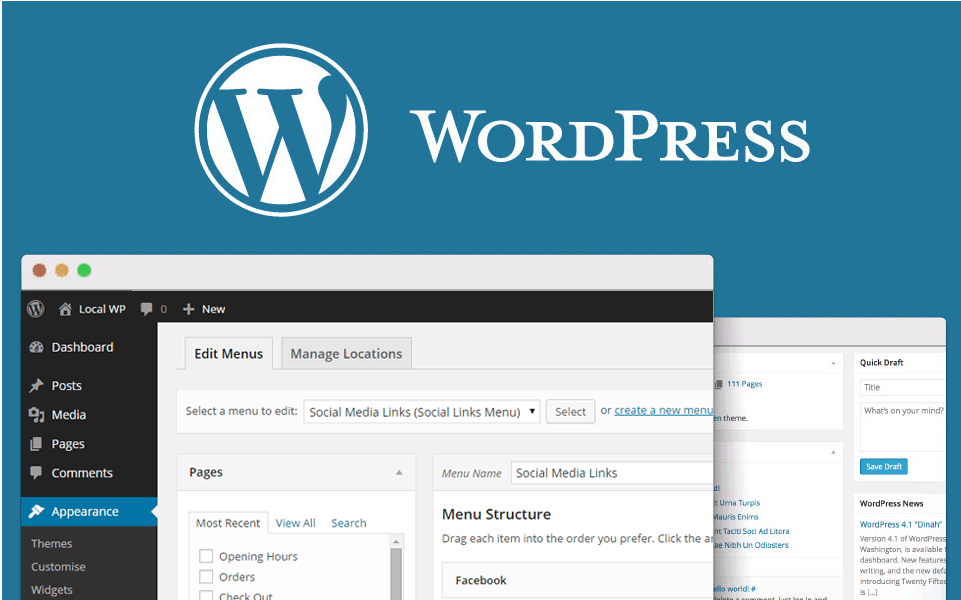
Task: Select the Most Recent tab
Action: 228,523
